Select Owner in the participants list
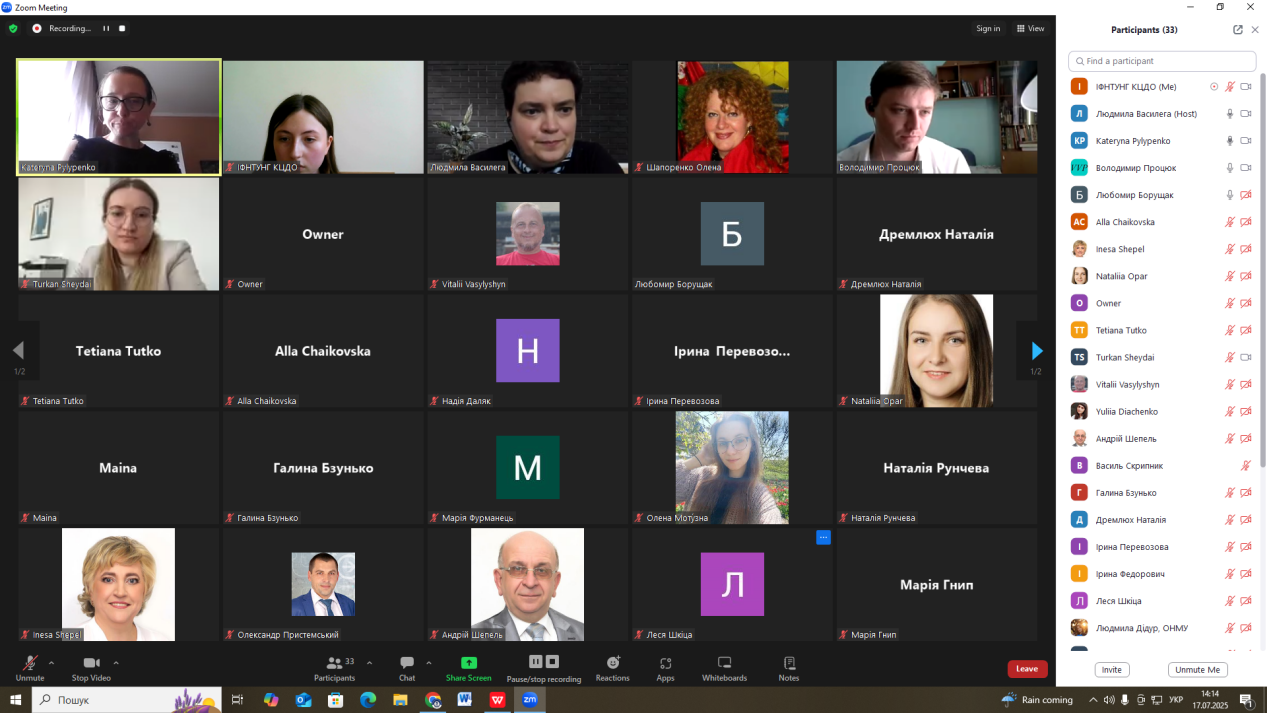This screenshot has height=713, width=1267. click(x=1162, y=303)
